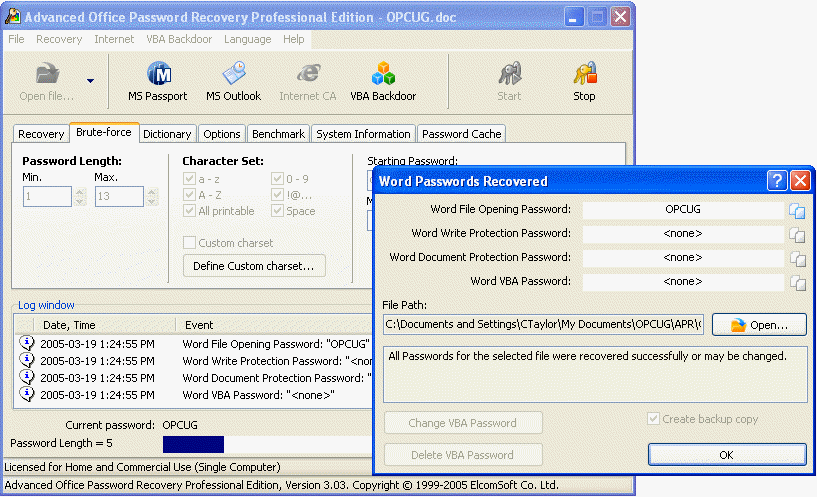Image resolution: width=817 pixels, height=497 pixels.
Task: Click the Log window label
Action: pyautogui.click(x=46, y=305)
